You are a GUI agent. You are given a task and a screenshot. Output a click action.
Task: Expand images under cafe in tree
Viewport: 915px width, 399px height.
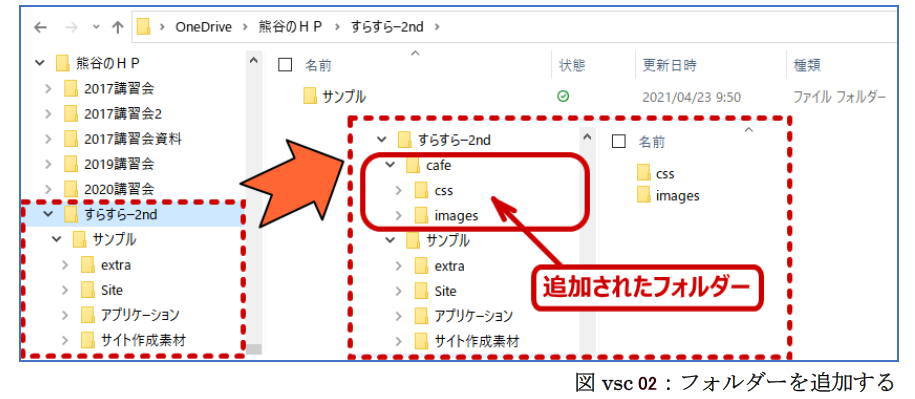[x=399, y=215]
